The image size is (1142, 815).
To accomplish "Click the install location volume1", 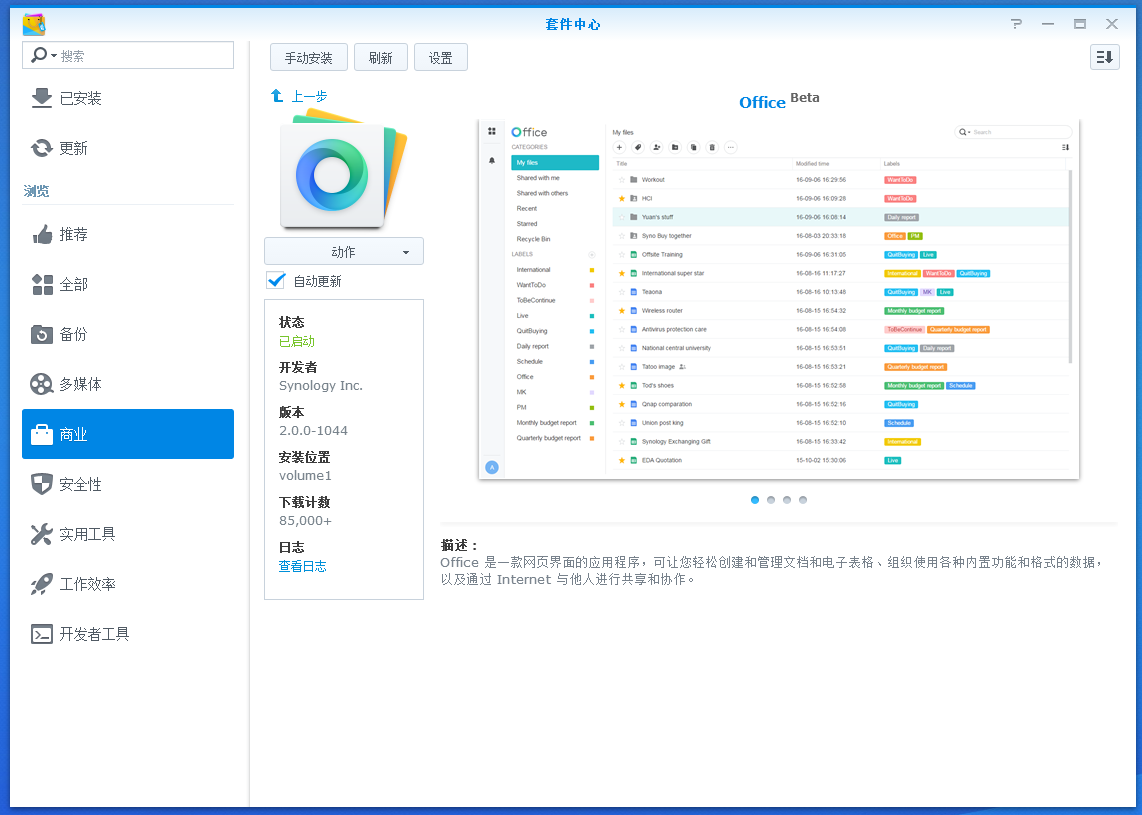I will [305, 476].
